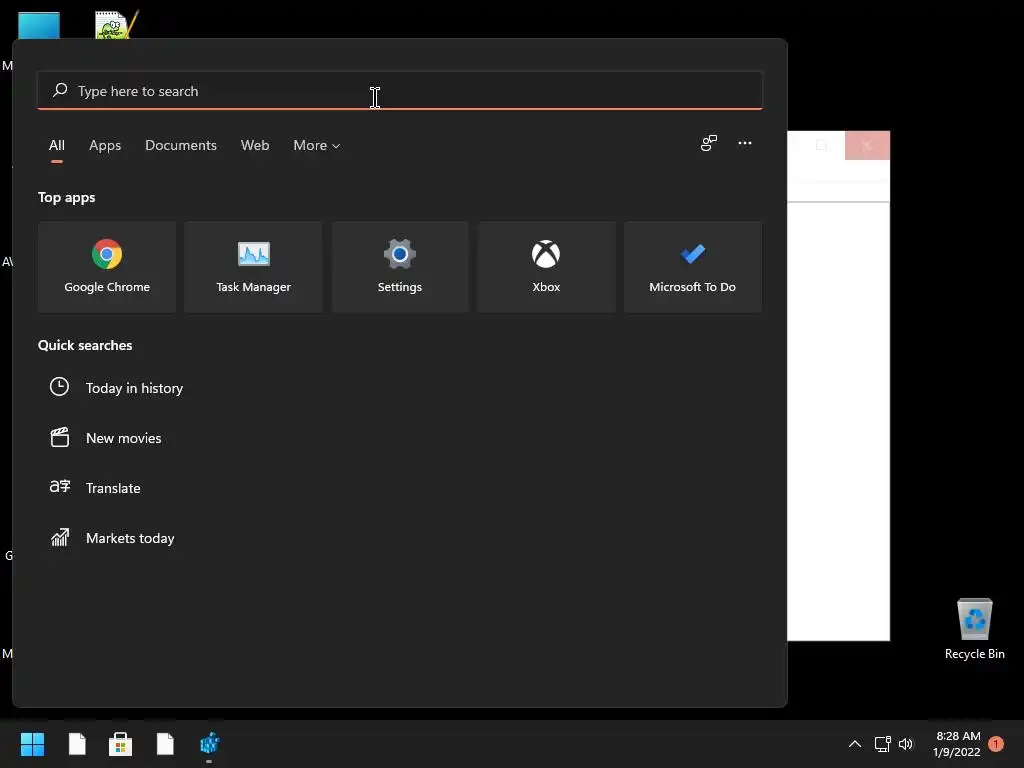Open the running blue cube app on taskbar
Image resolution: width=1024 pixels, height=768 pixels.
210,743
